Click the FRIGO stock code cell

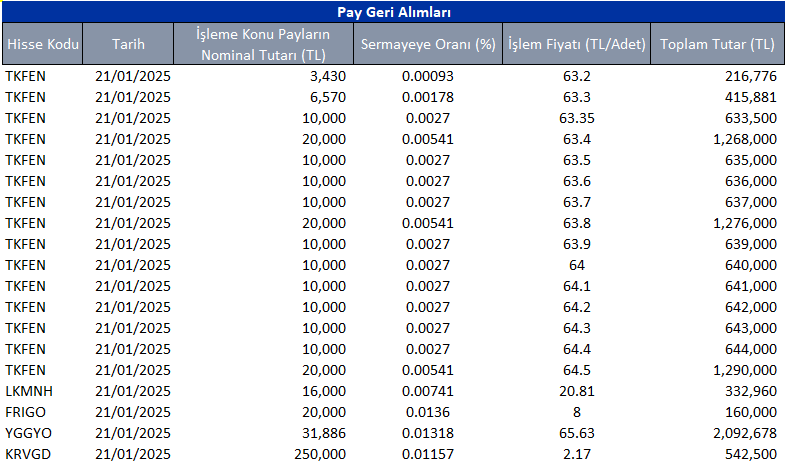[25, 412]
